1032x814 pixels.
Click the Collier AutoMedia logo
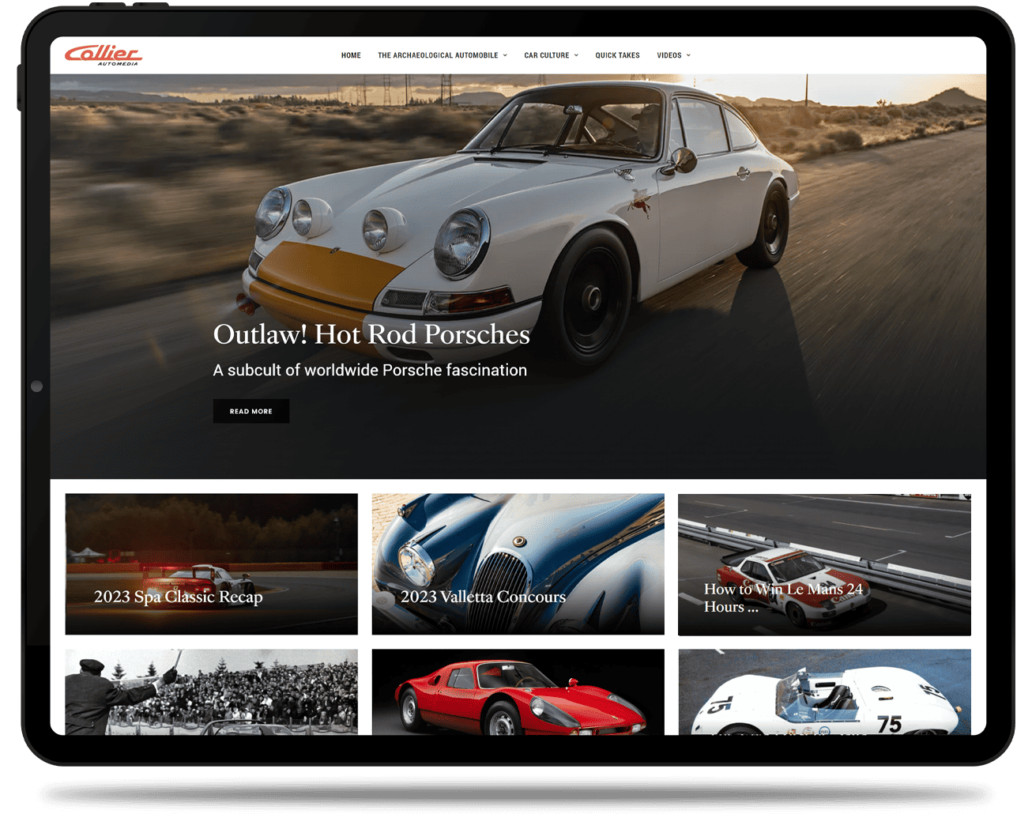[x=103, y=54]
